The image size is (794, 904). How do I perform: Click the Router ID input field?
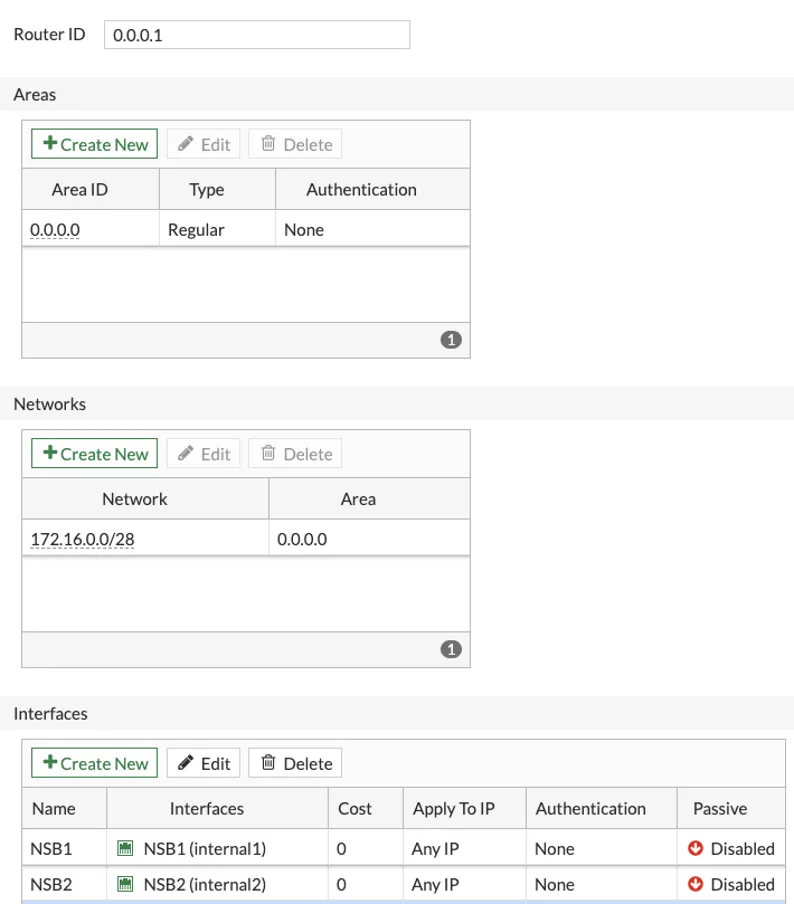257,35
